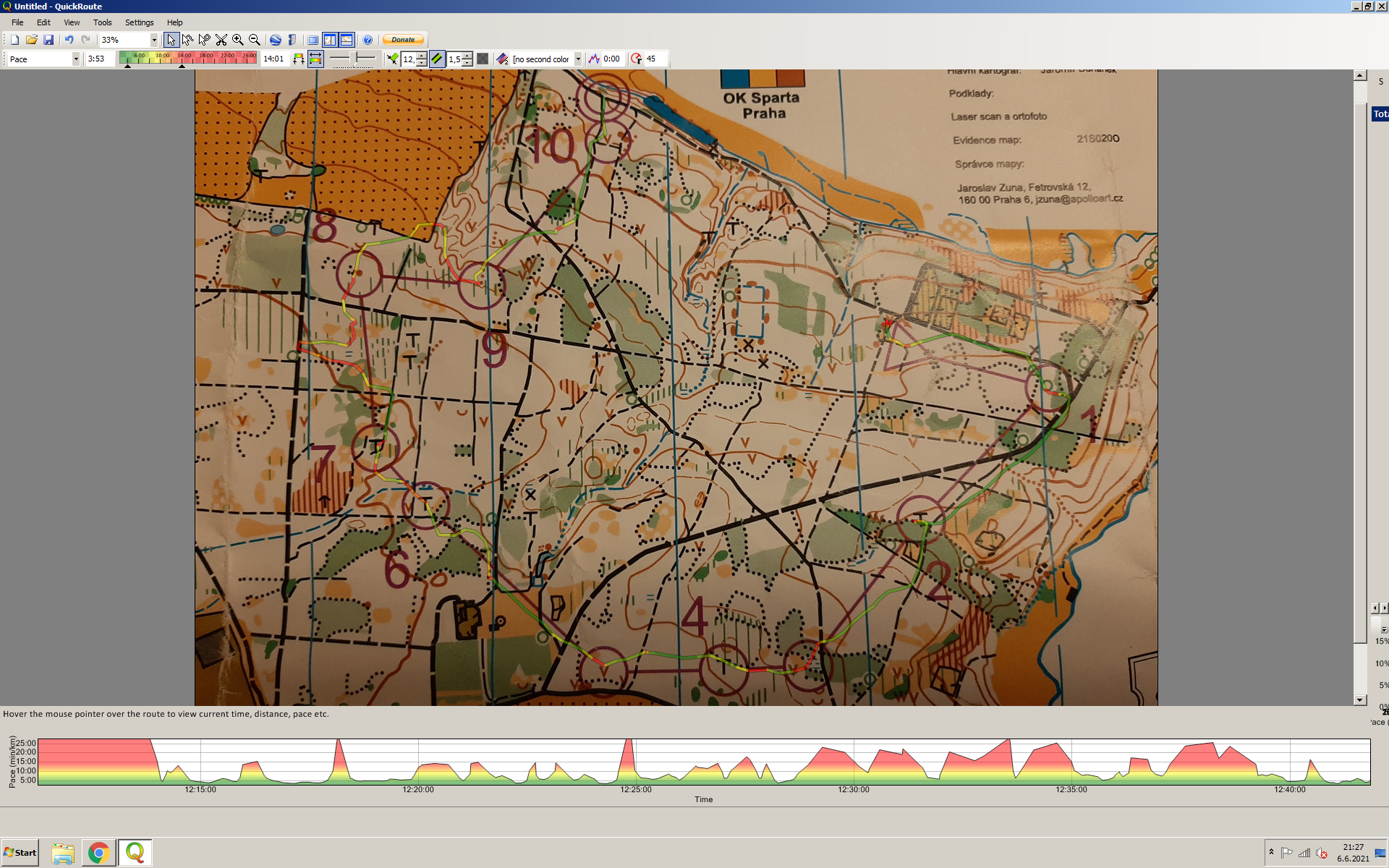Click the map scrollbar up arrow
The width and height of the screenshot is (1389, 868).
[1360, 75]
